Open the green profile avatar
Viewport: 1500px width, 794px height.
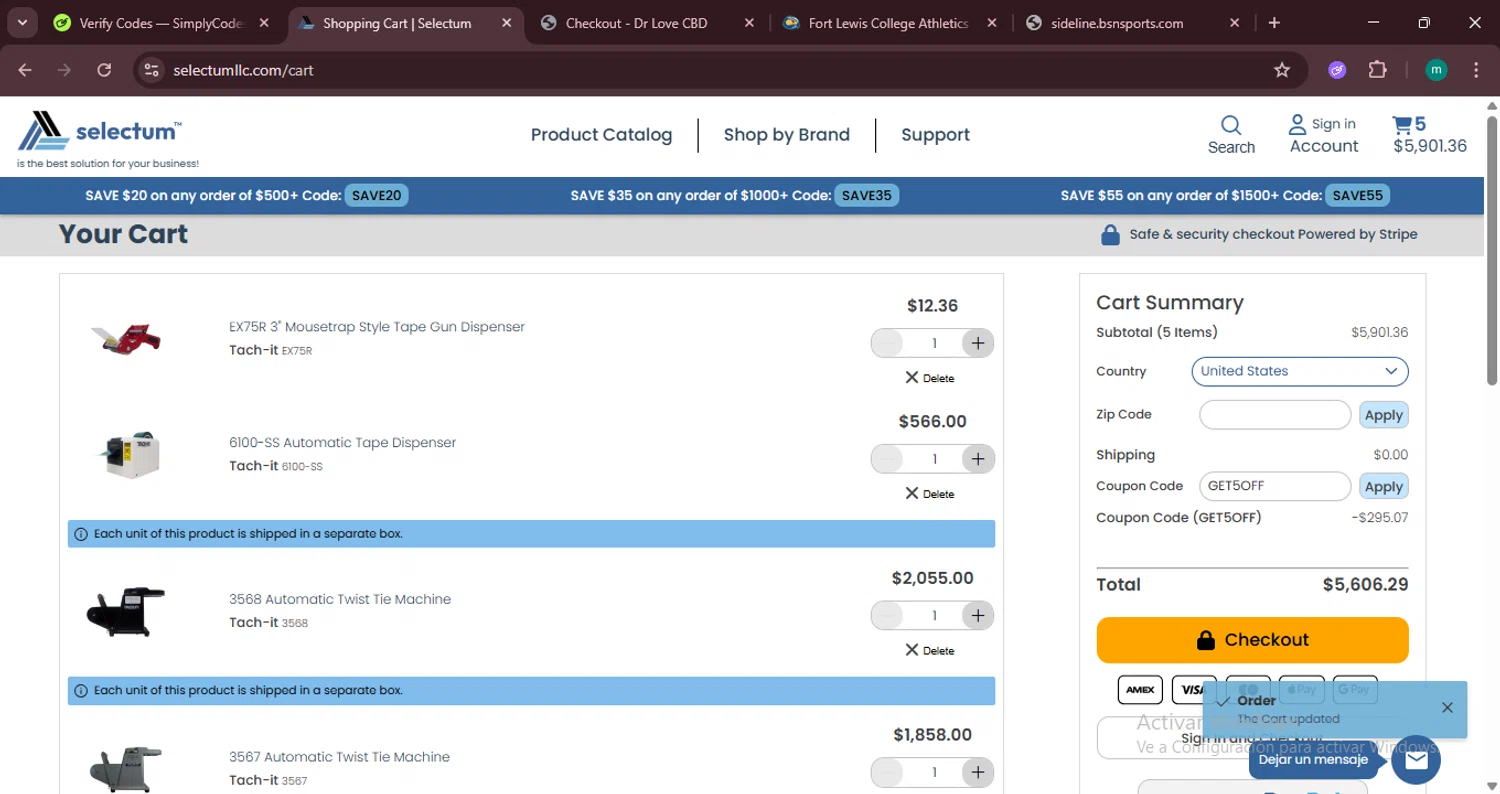point(1436,70)
